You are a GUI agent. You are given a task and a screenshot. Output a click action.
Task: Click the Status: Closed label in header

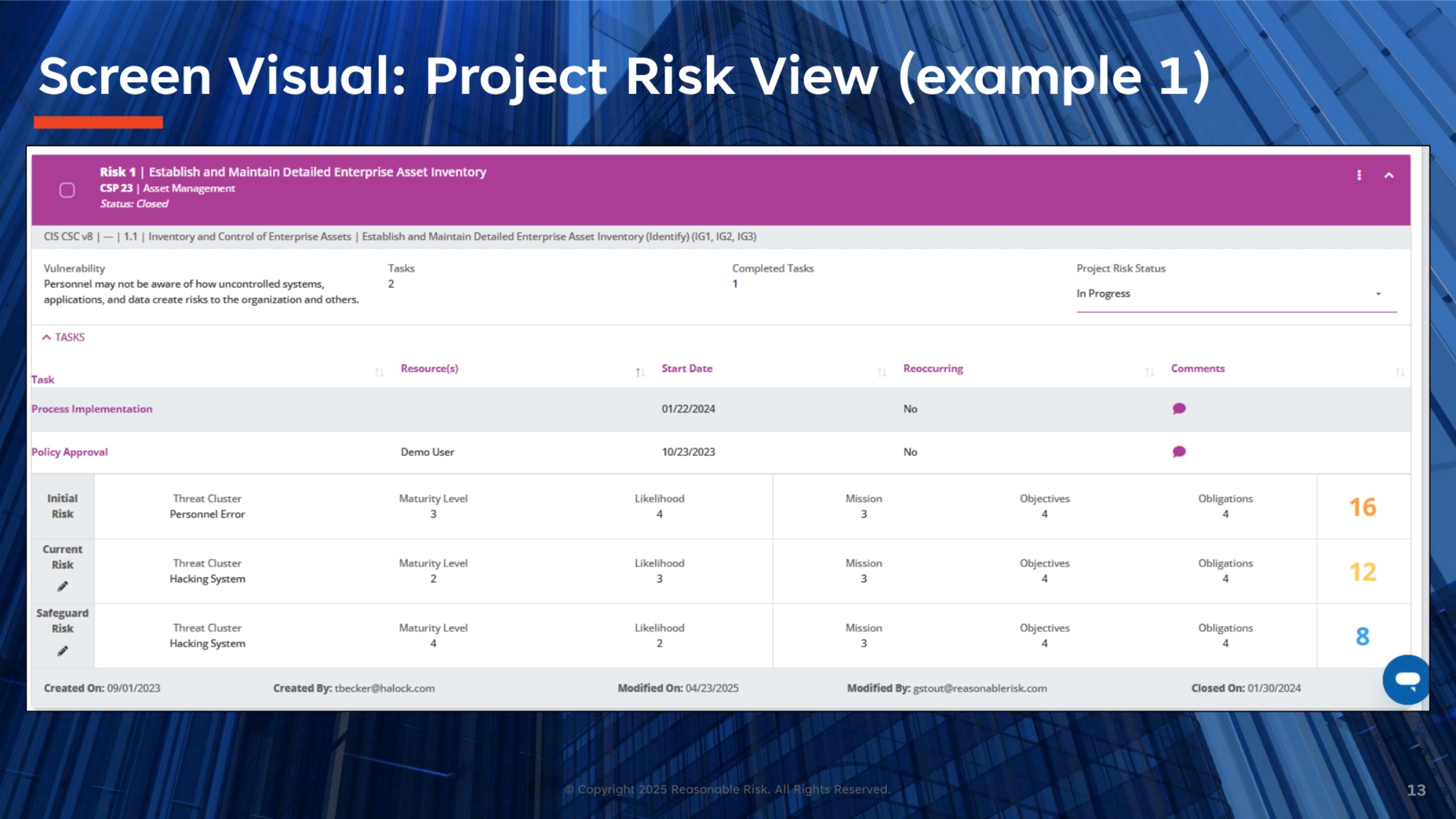[x=134, y=204]
